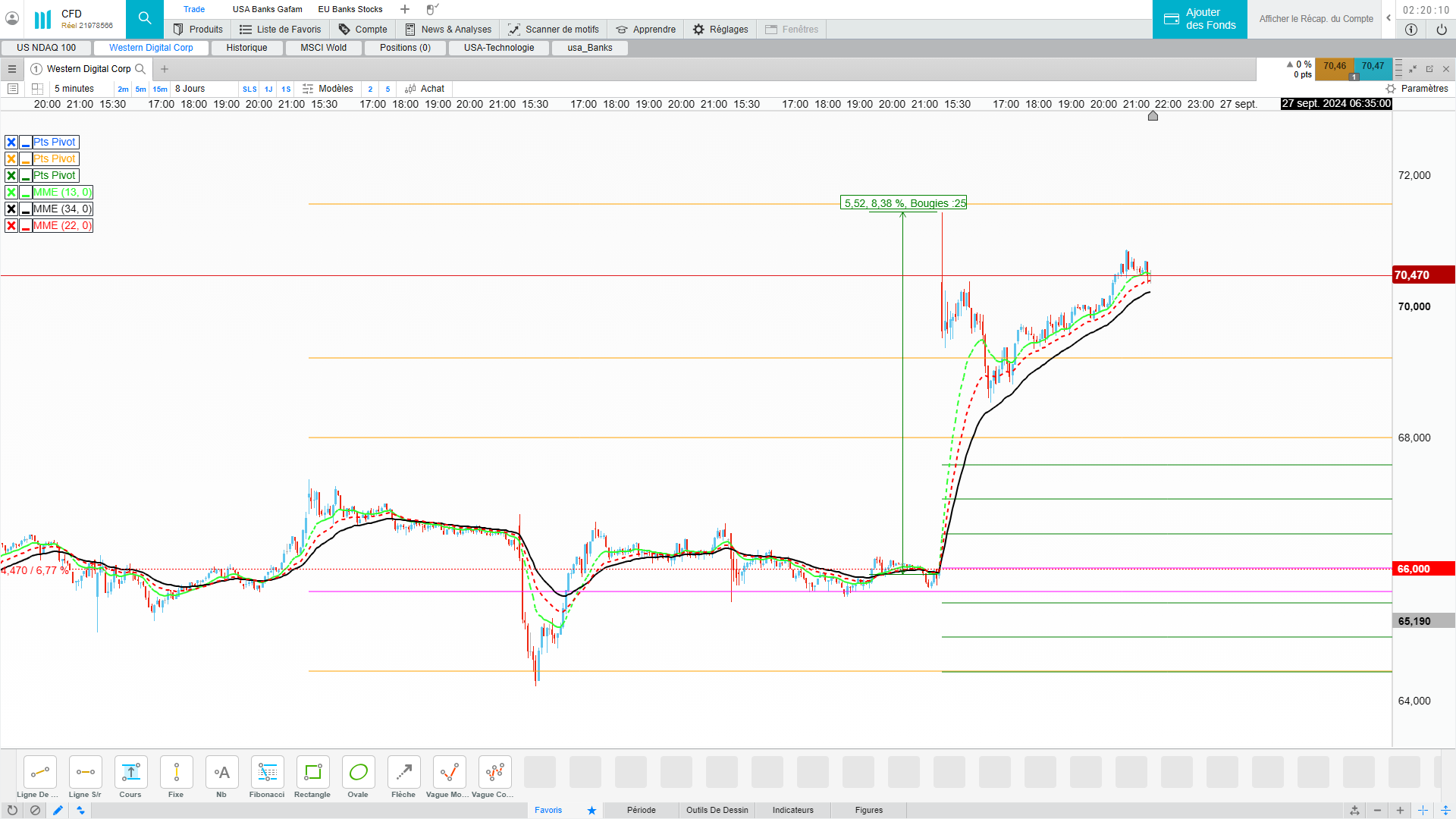The height and width of the screenshot is (819, 1456).
Task: Click the Cours price range tool
Action: click(x=130, y=773)
